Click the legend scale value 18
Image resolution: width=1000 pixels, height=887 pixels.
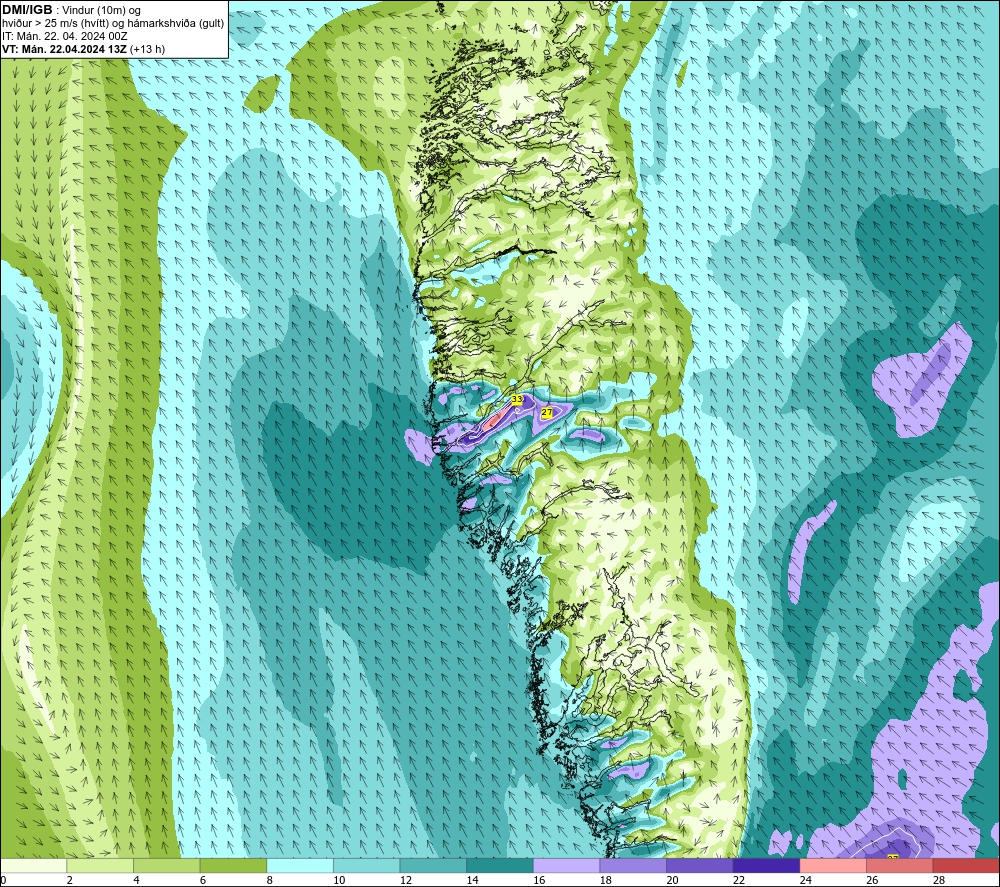[606, 880]
